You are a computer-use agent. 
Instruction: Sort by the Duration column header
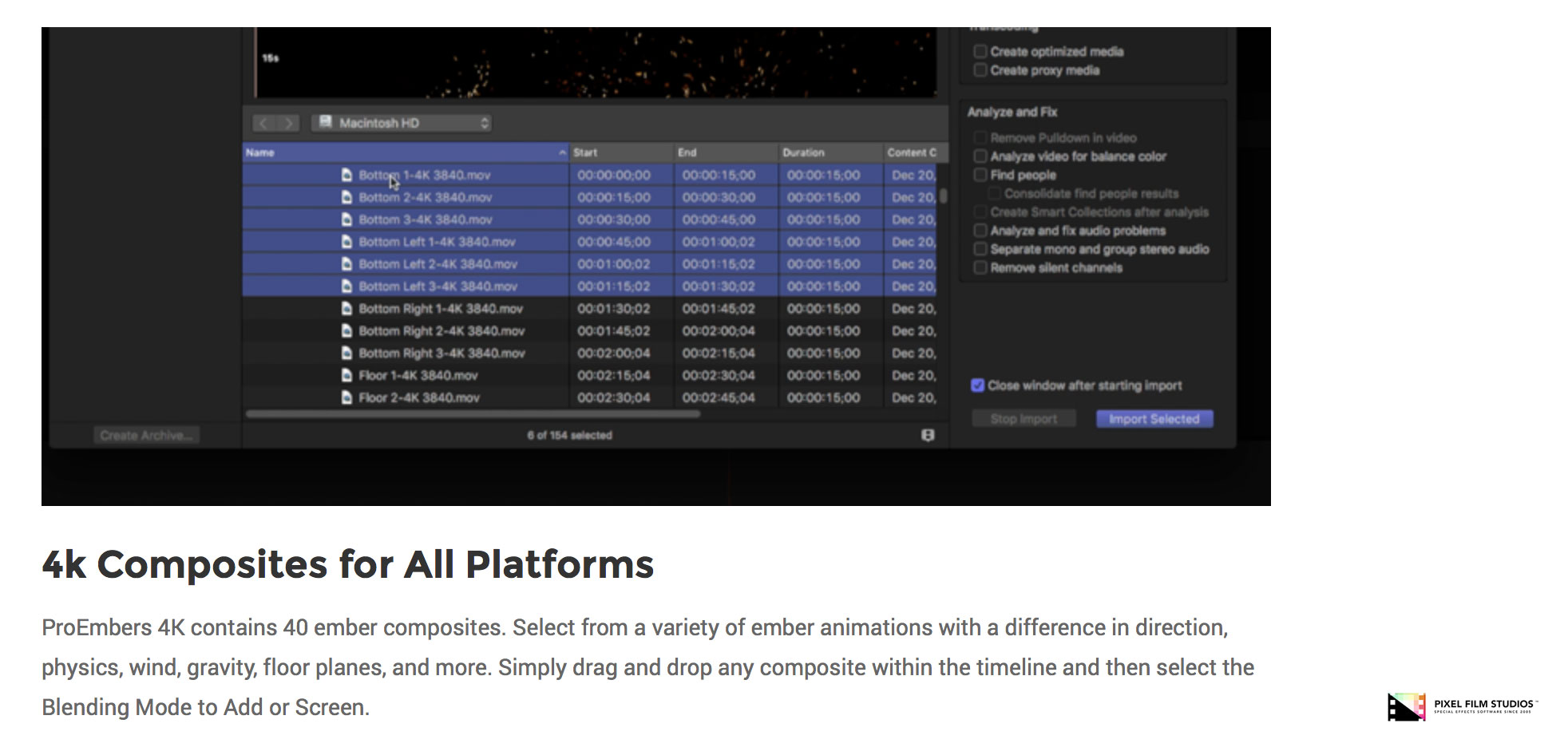click(x=830, y=152)
